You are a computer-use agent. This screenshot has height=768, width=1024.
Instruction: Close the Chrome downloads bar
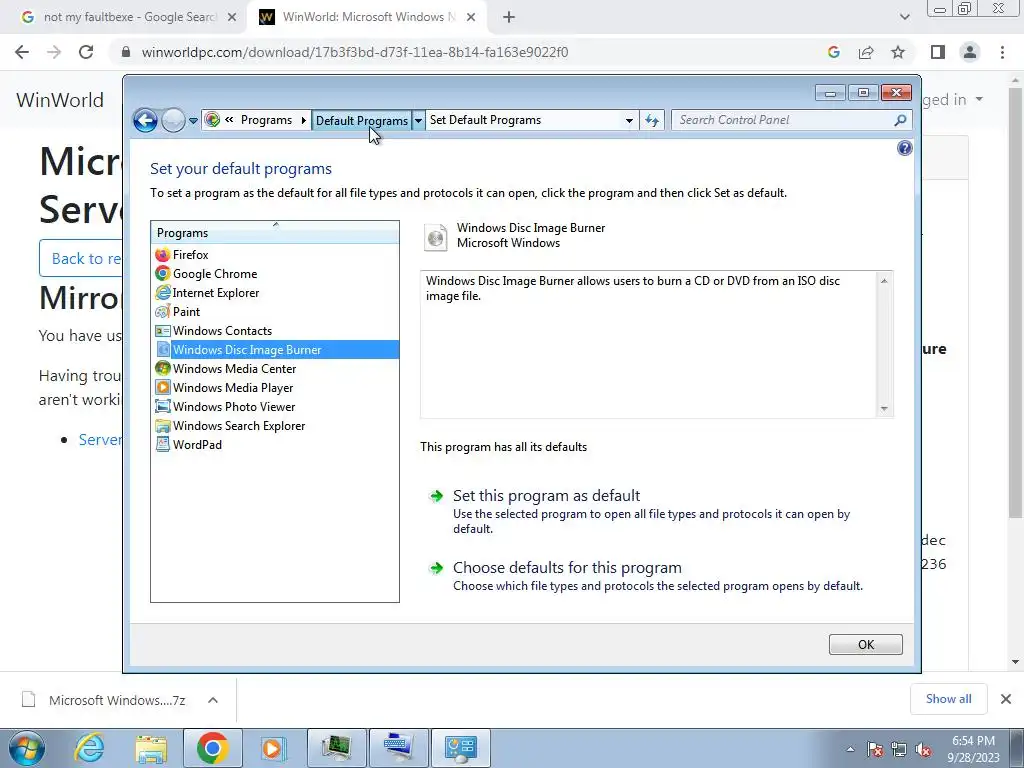tap(1006, 699)
